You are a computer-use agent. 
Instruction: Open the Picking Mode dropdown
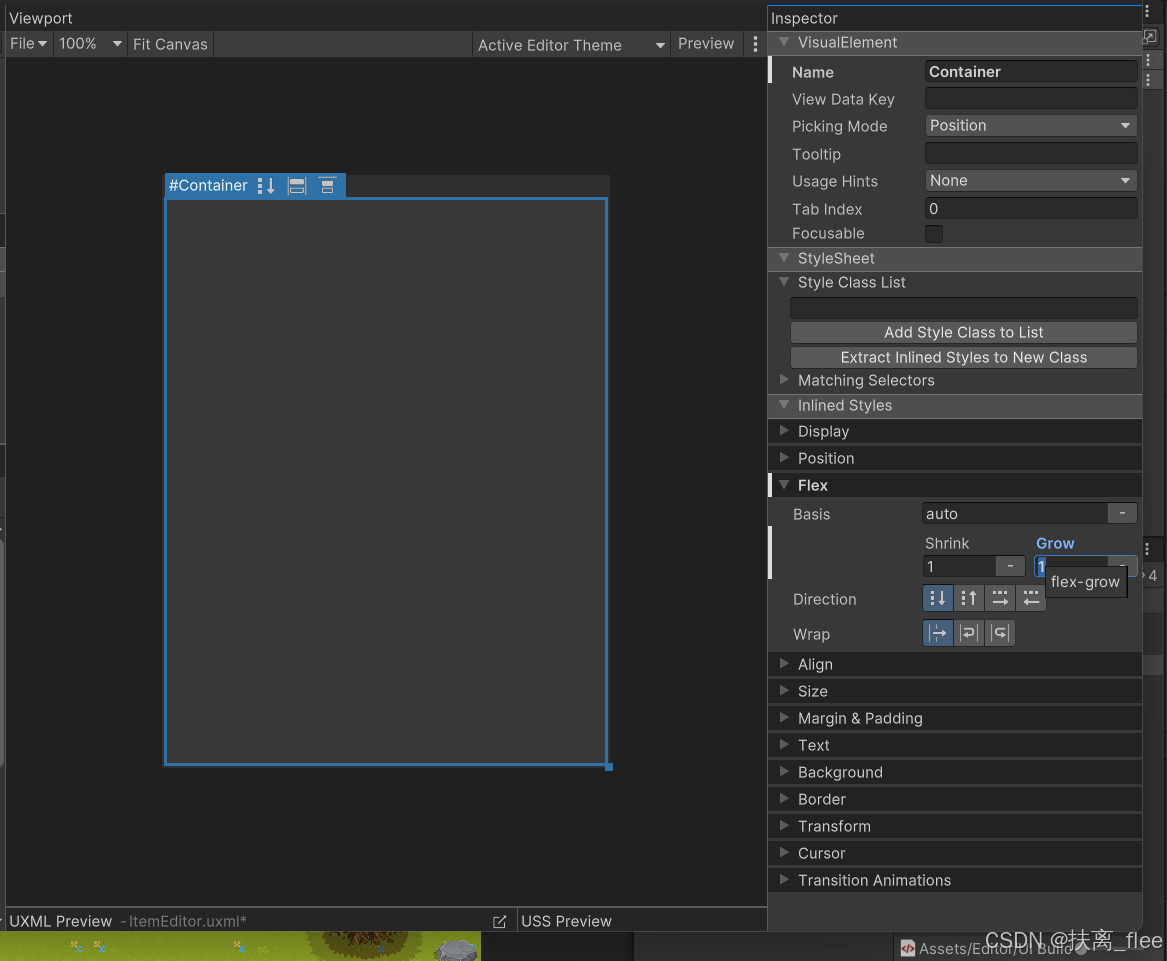click(1030, 126)
